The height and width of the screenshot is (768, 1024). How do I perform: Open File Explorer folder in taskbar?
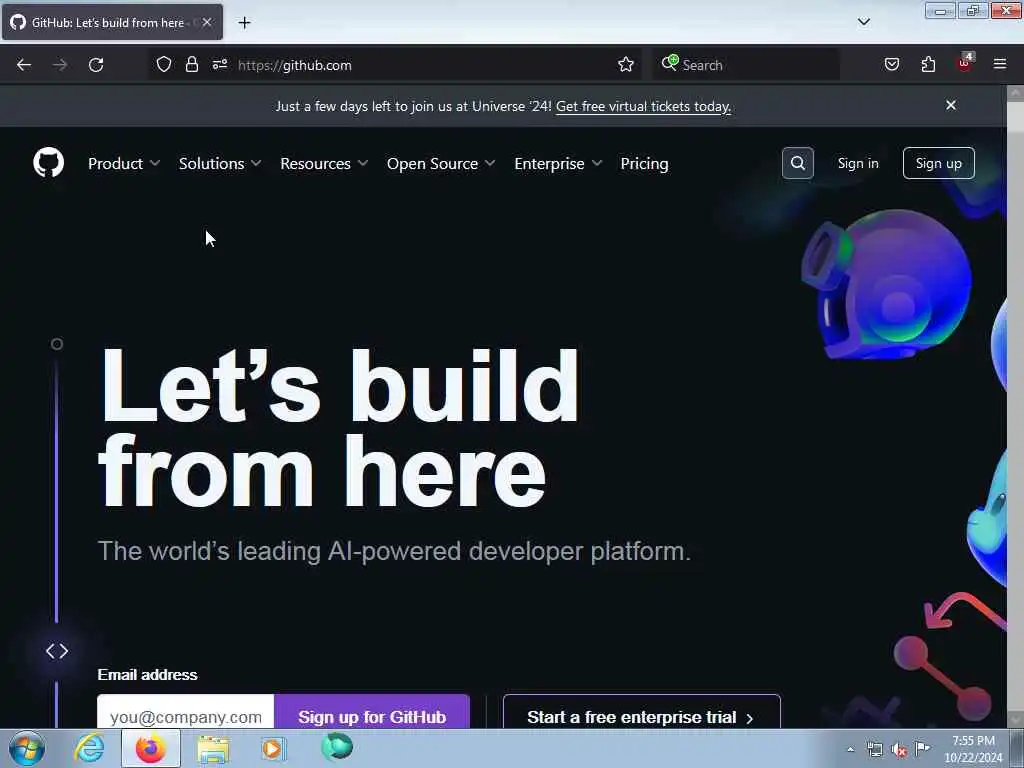(x=214, y=749)
